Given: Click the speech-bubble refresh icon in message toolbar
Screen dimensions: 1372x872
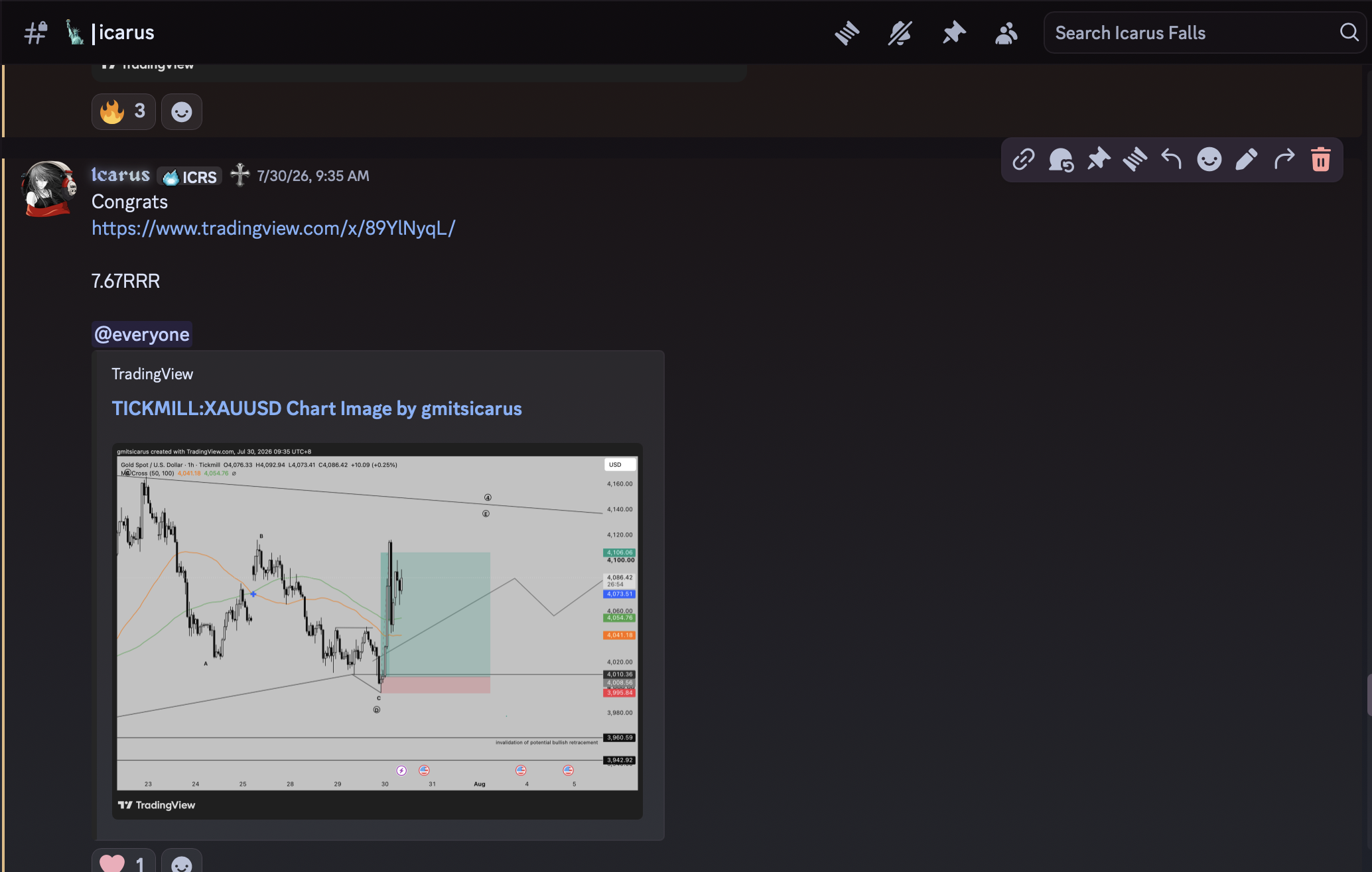Looking at the screenshot, I should point(1061,160).
